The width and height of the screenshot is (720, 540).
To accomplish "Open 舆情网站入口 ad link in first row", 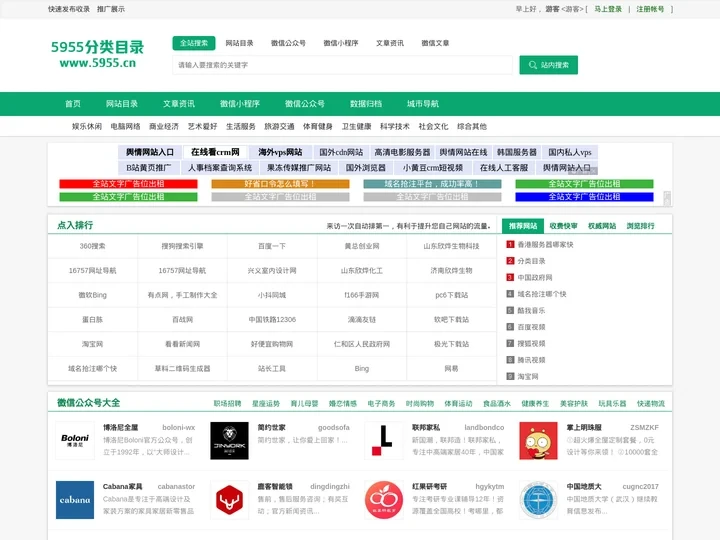I will [150, 152].
